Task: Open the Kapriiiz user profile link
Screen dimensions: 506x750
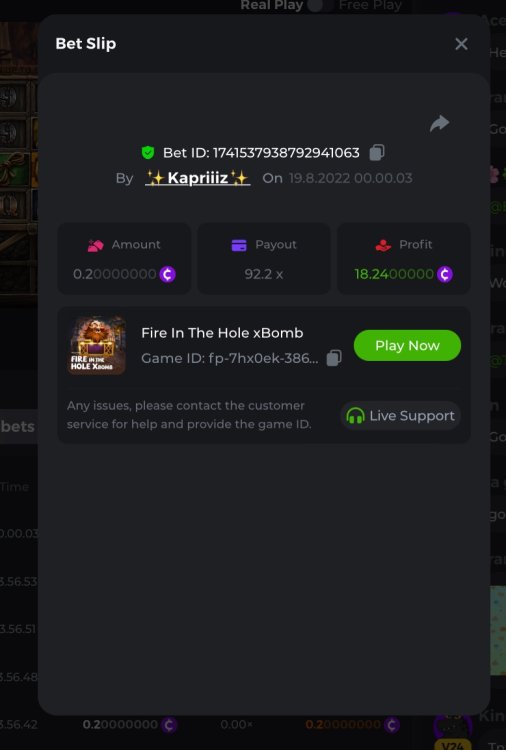Action: click(x=198, y=178)
